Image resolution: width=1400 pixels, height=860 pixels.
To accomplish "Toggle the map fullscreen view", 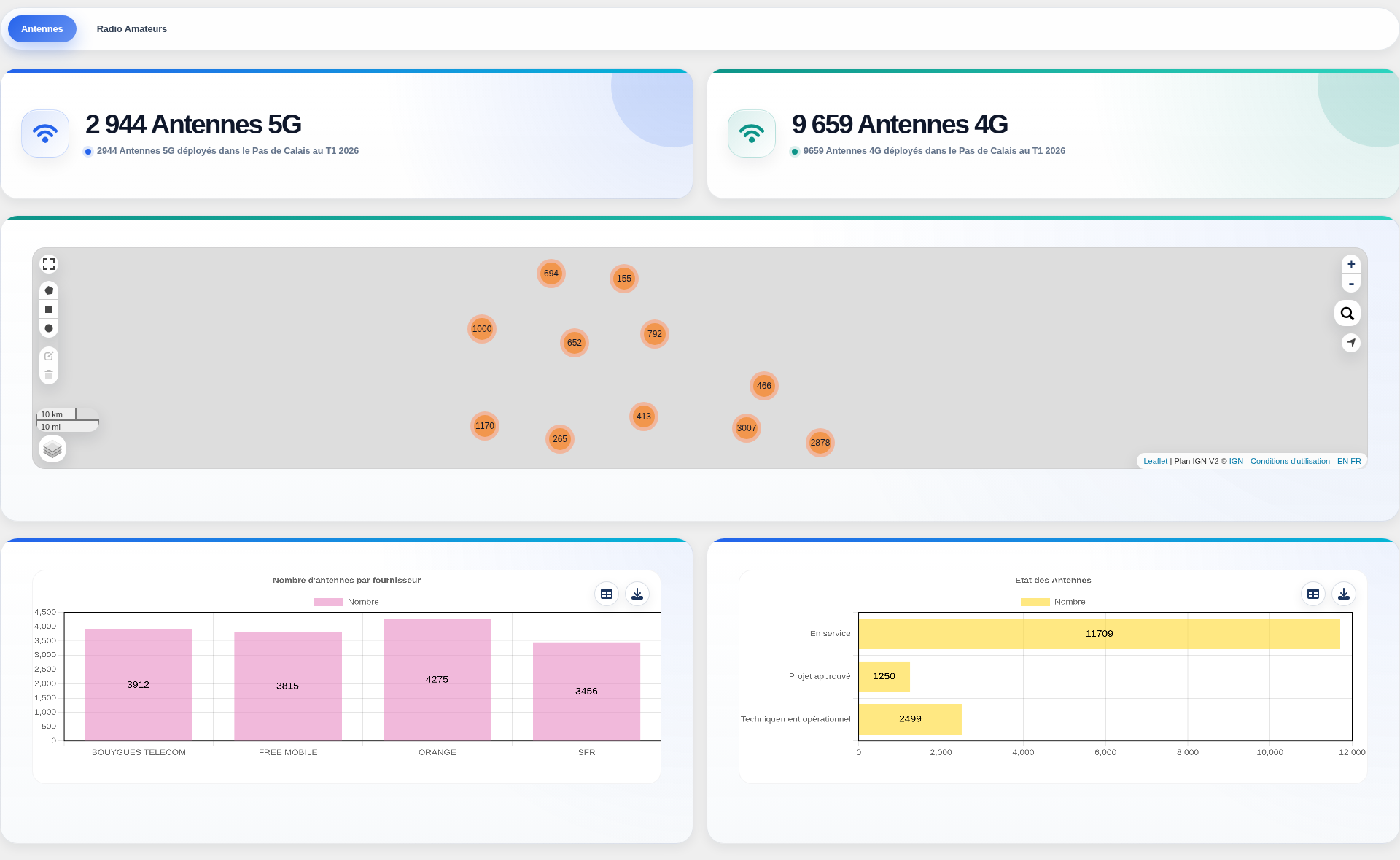I will pyautogui.click(x=49, y=264).
